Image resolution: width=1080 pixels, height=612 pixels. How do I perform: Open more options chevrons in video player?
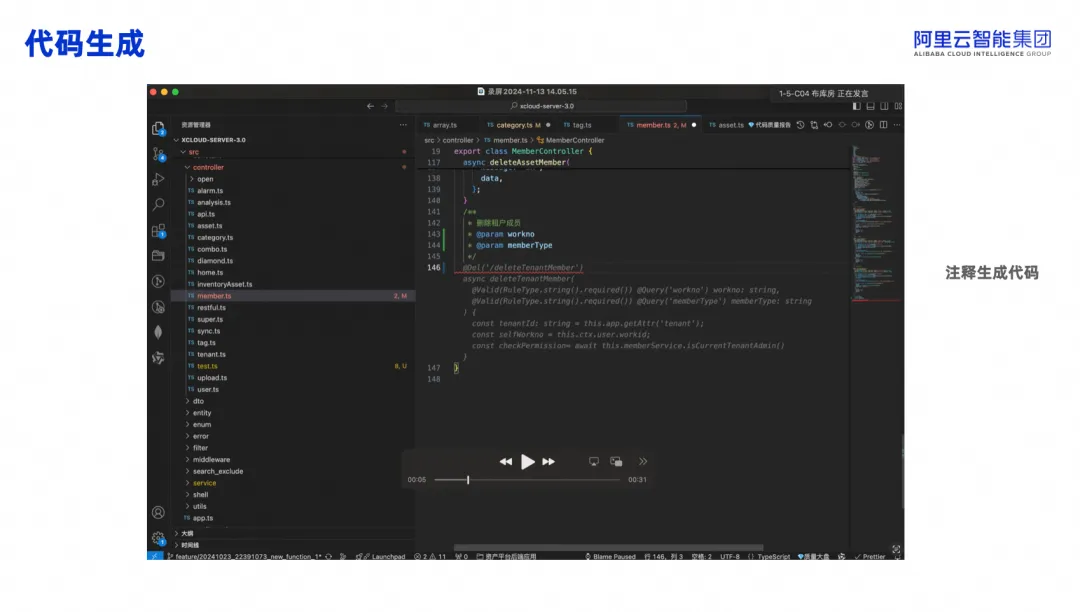tap(643, 462)
